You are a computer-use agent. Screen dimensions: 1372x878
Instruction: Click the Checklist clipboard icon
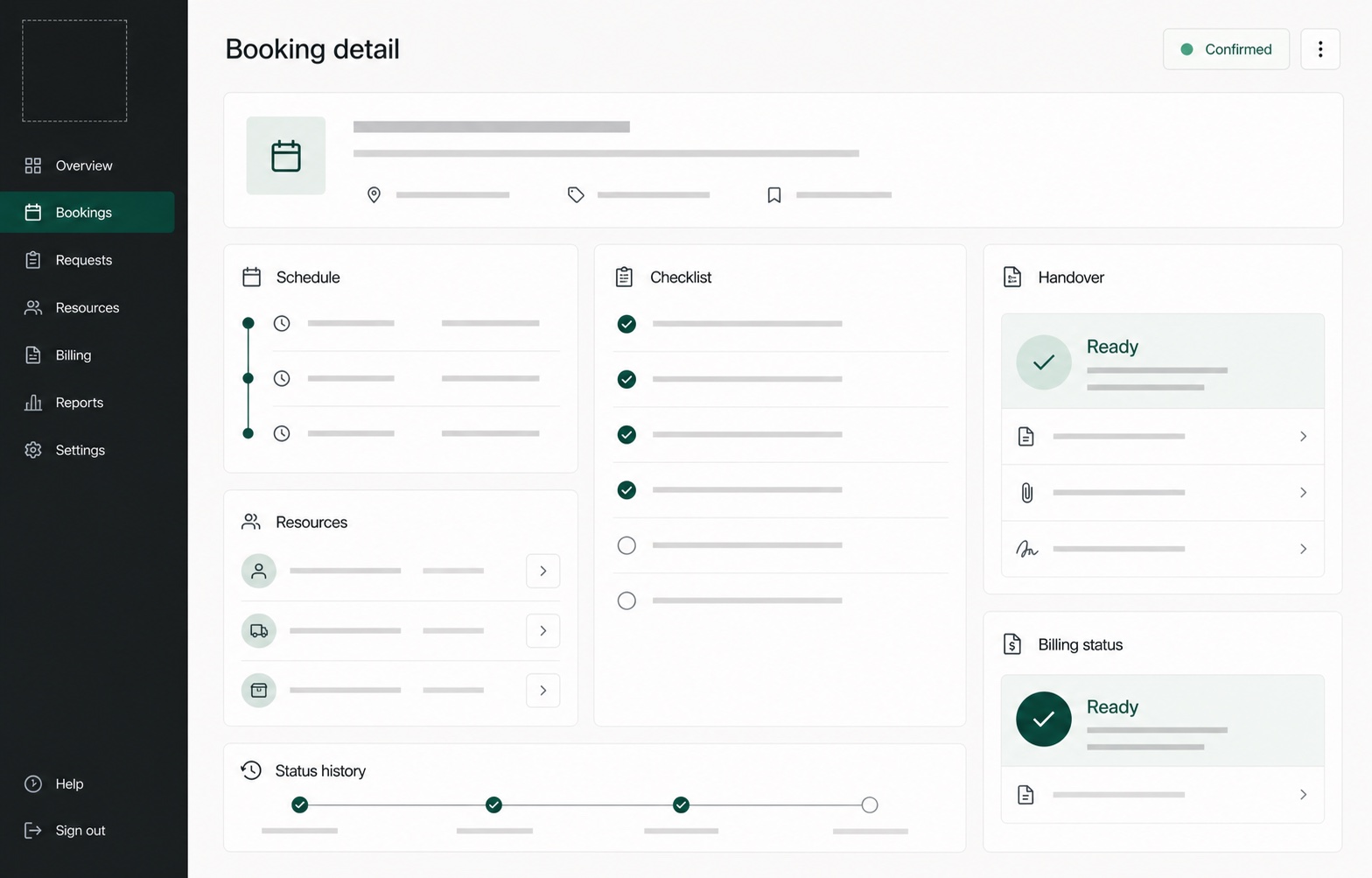point(624,277)
